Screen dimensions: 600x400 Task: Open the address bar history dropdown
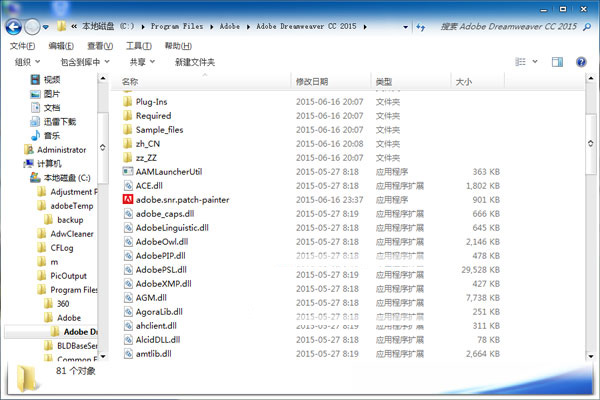pos(406,27)
